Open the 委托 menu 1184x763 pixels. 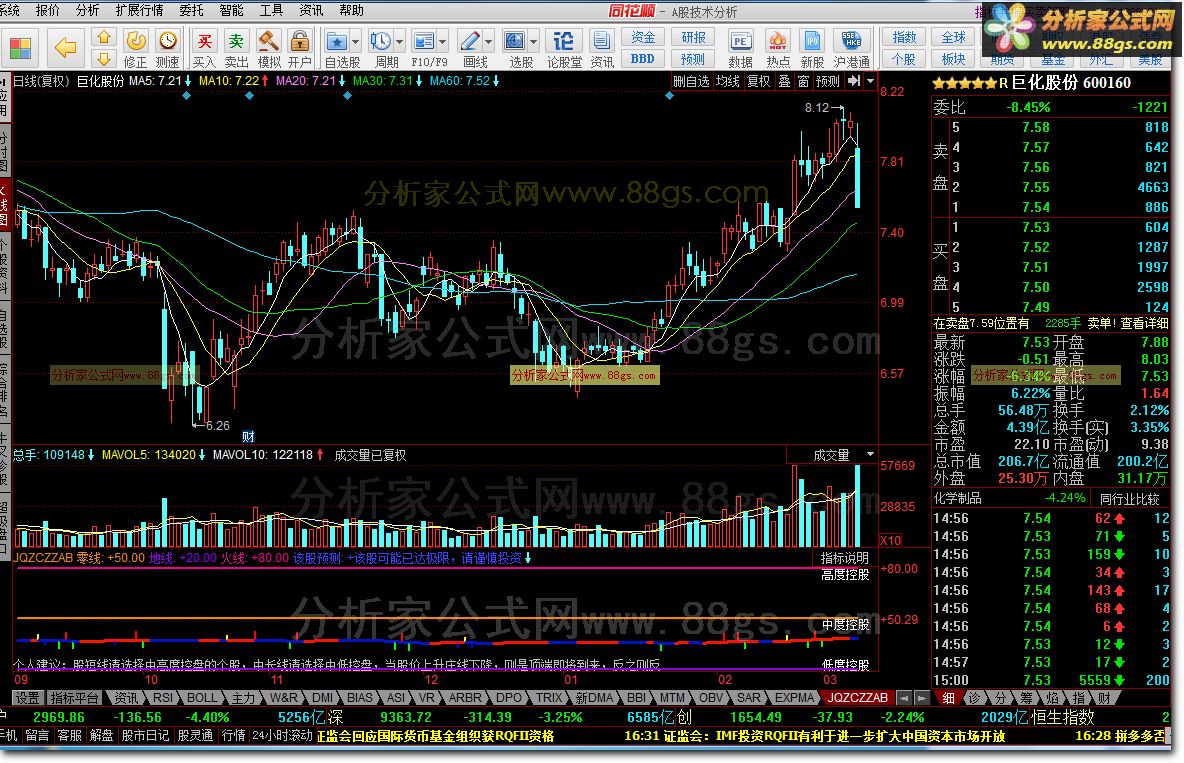pyautogui.click(x=192, y=11)
